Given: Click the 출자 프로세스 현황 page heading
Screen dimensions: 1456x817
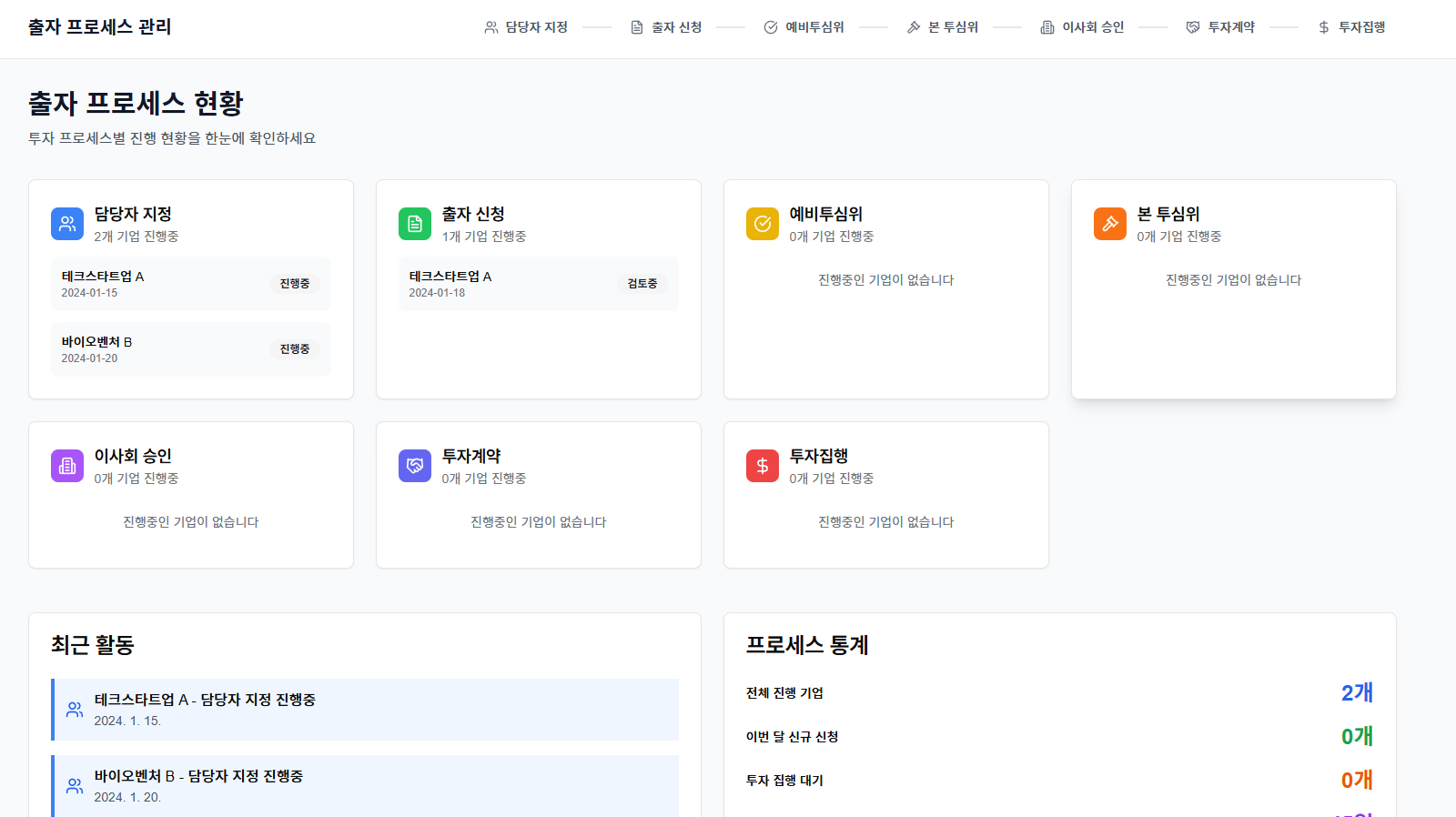Looking at the screenshot, I should click(136, 103).
